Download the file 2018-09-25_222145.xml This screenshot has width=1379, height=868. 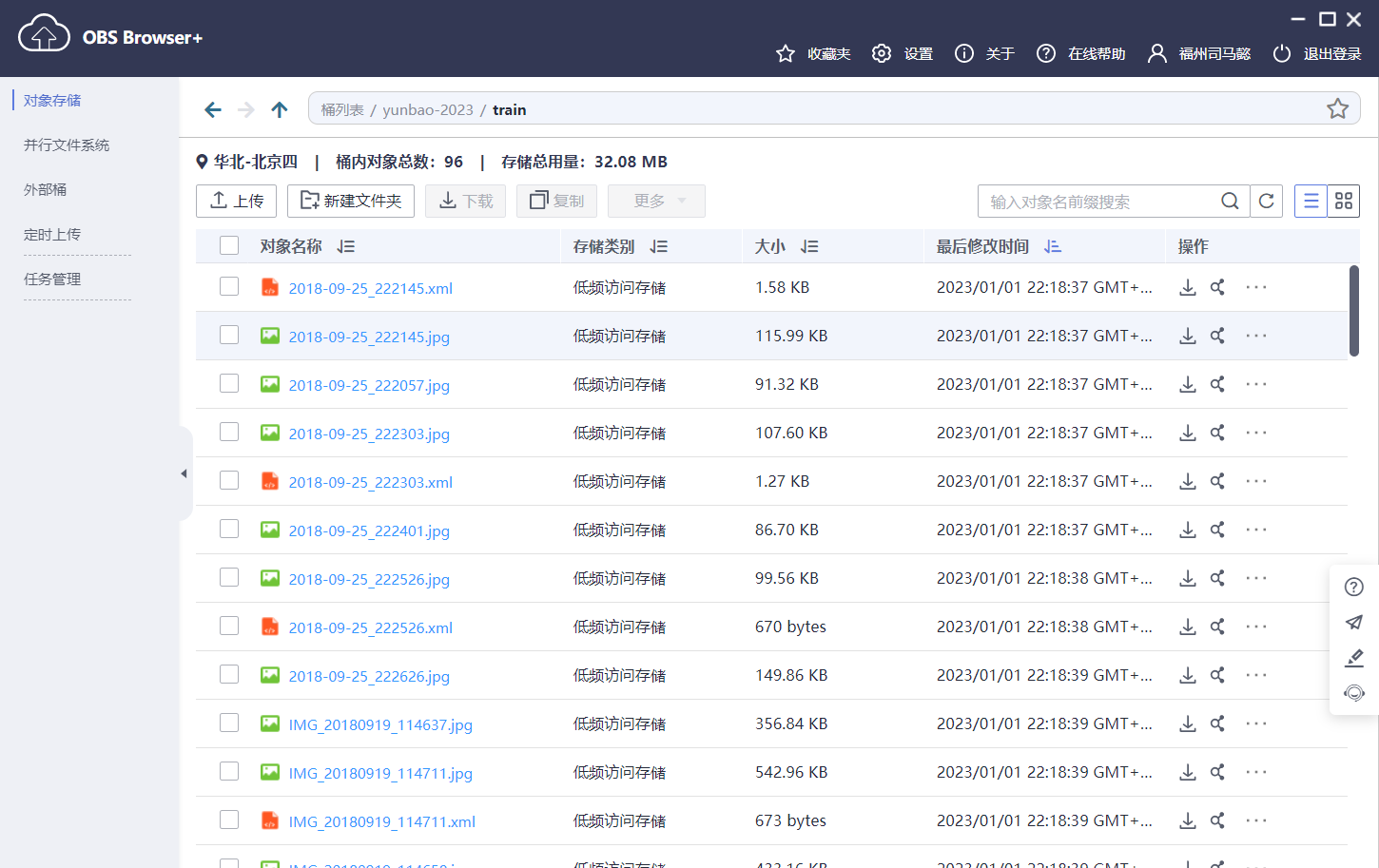[x=1187, y=286]
